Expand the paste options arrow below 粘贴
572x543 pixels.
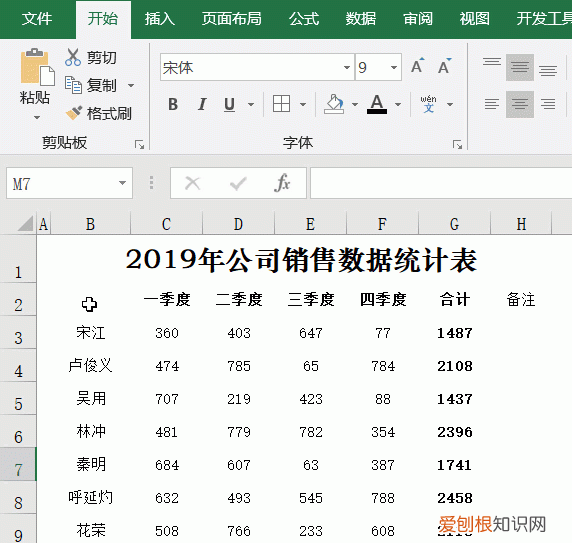[x=36, y=117]
